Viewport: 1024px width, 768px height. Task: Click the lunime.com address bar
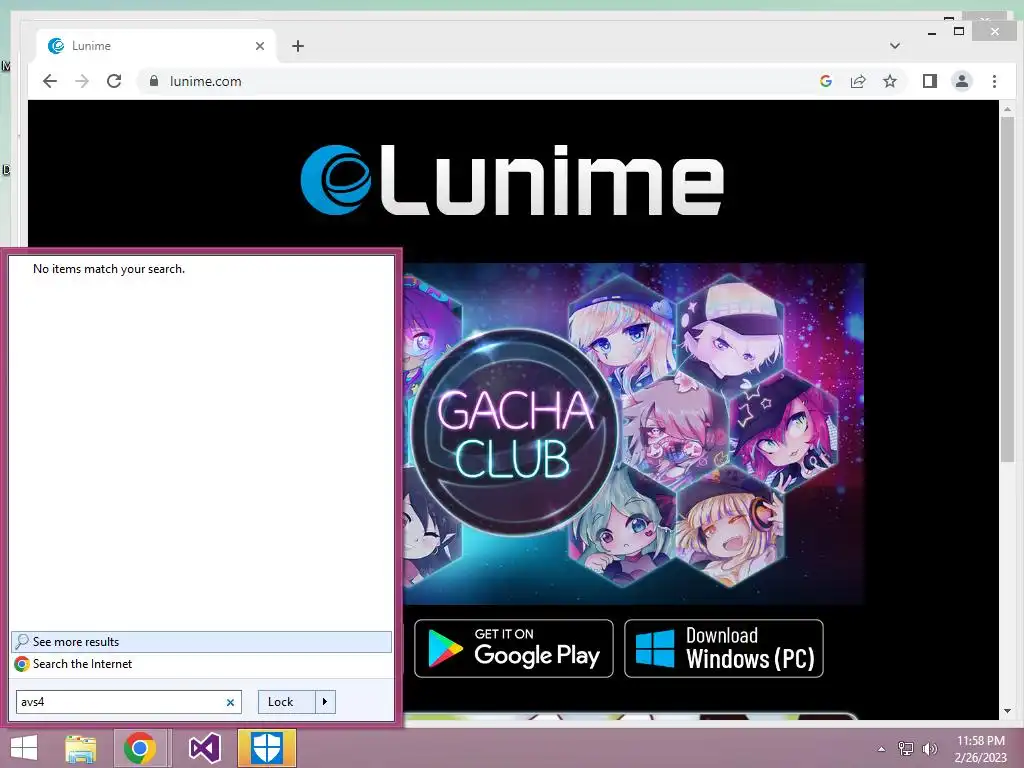483,81
